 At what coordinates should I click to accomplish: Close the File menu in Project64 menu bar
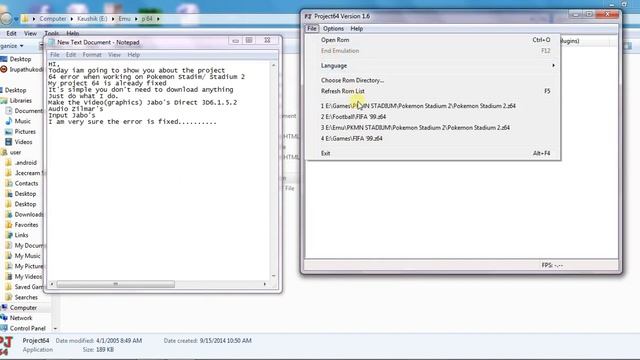pyautogui.click(x=311, y=29)
